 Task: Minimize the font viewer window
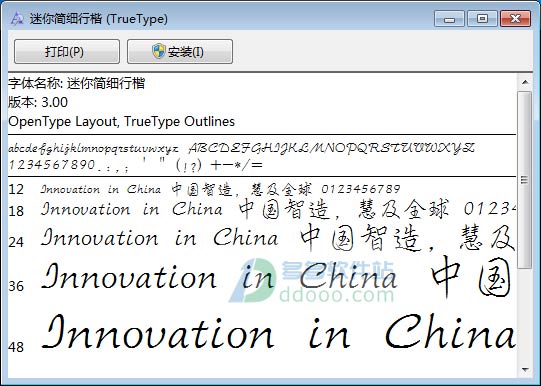pos(449,19)
